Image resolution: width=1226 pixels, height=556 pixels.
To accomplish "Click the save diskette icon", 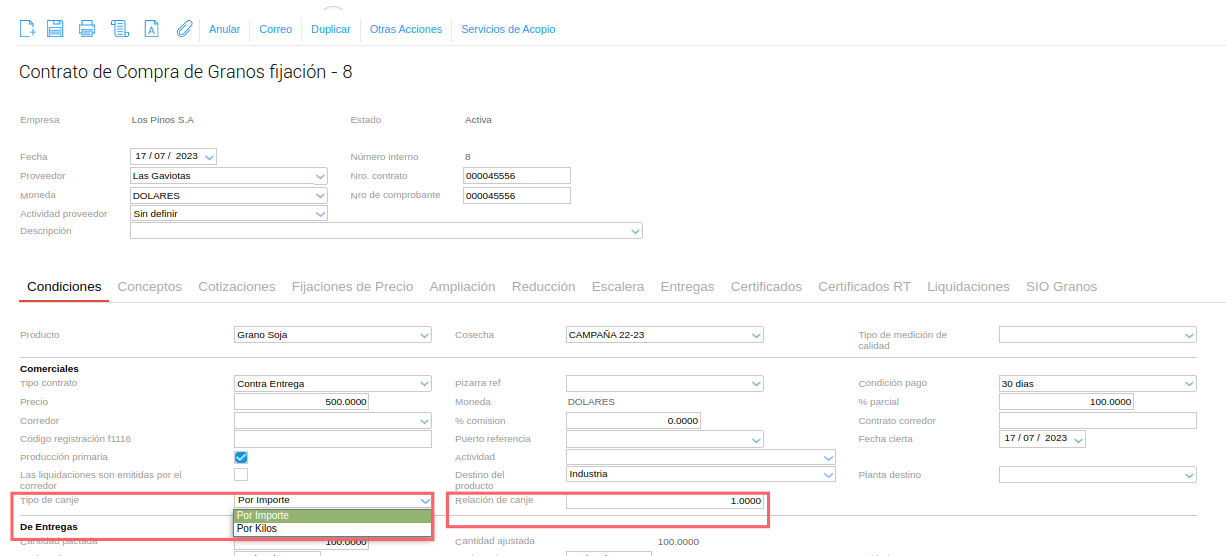I will [56, 29].
